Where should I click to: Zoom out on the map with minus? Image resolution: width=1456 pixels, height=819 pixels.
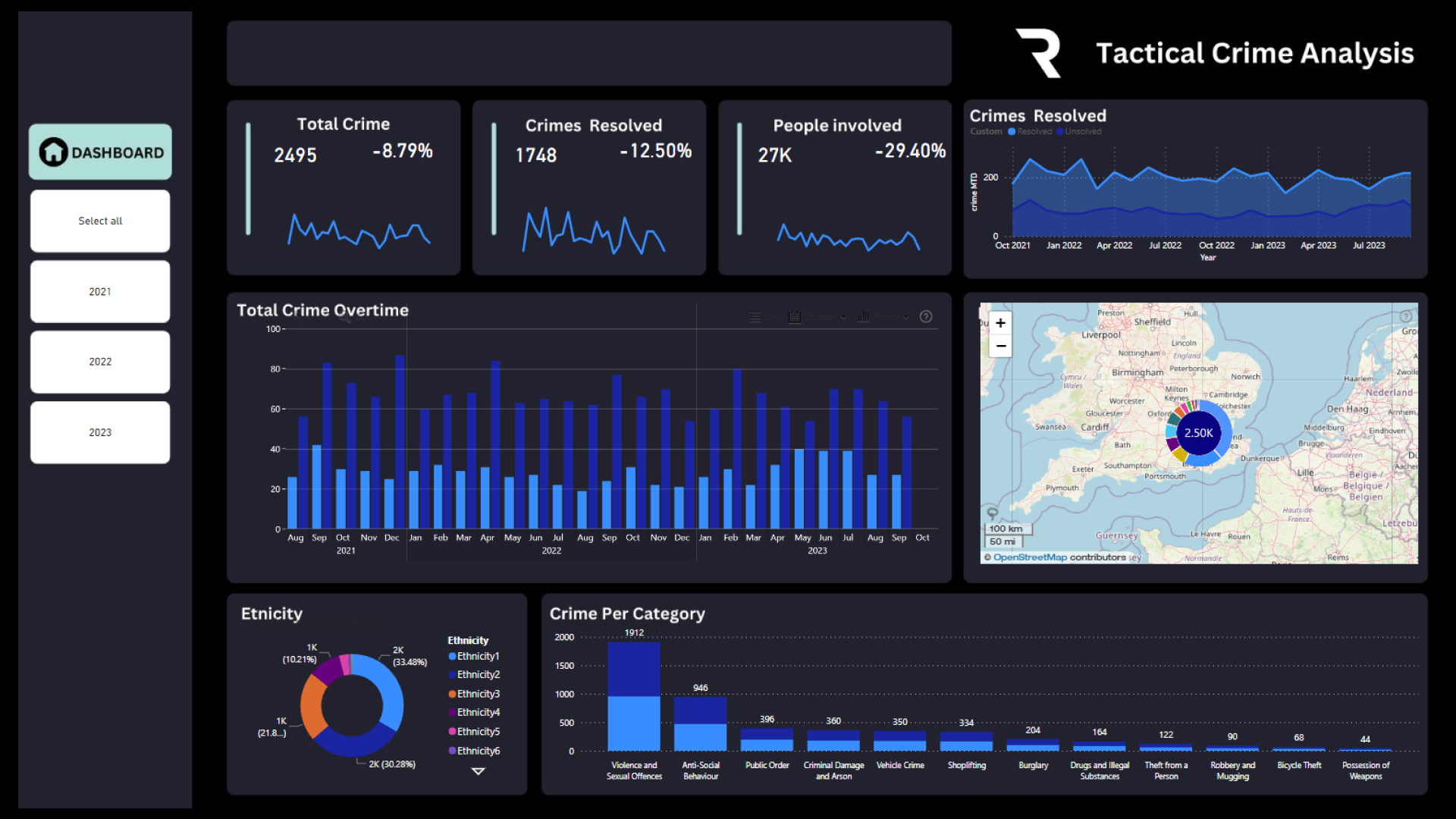click(x=1001, y=346)
